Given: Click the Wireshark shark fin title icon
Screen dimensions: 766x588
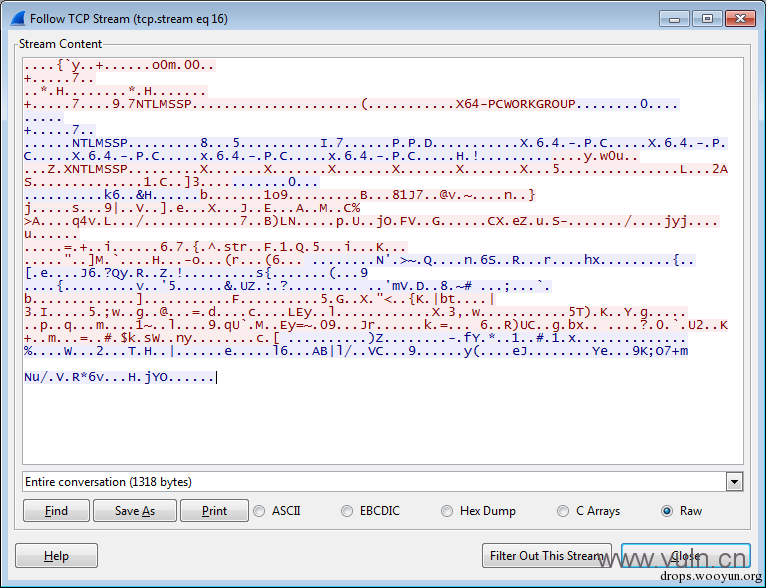Looking at the screenshot, I should 18,19.
